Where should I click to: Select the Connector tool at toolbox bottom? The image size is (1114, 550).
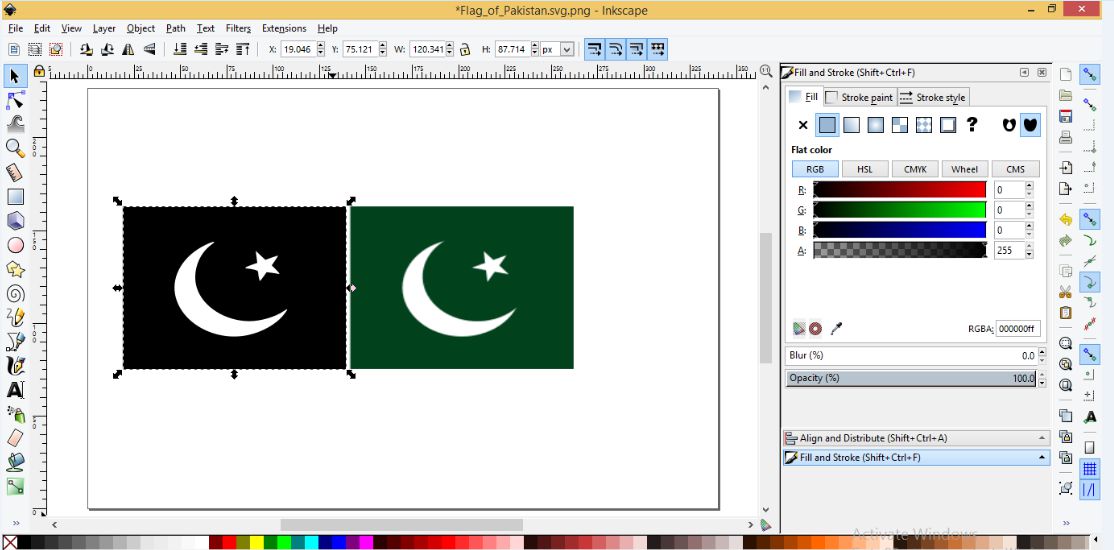[x=15, y=486]
